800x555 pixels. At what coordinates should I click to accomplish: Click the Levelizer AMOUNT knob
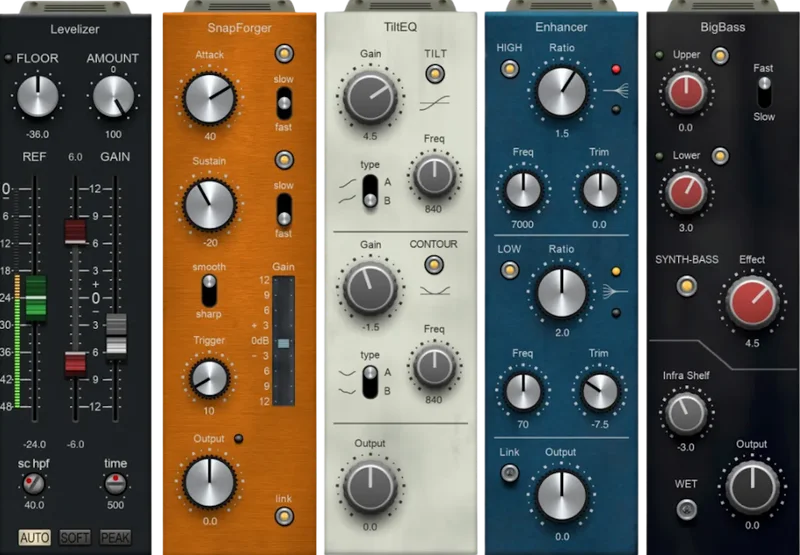(113, 96)
